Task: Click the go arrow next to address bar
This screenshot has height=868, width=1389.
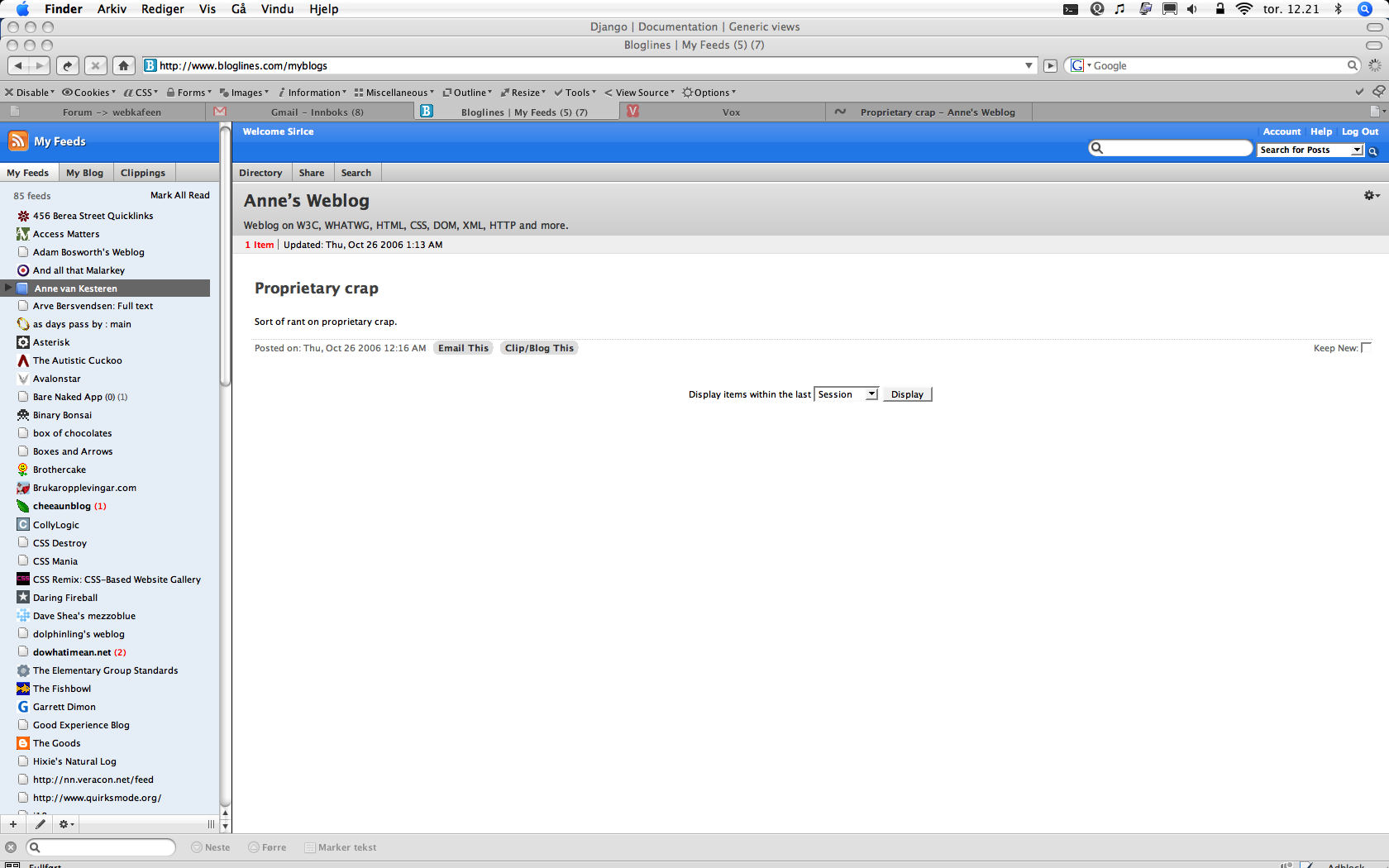Action: (x=1050, y=65)
